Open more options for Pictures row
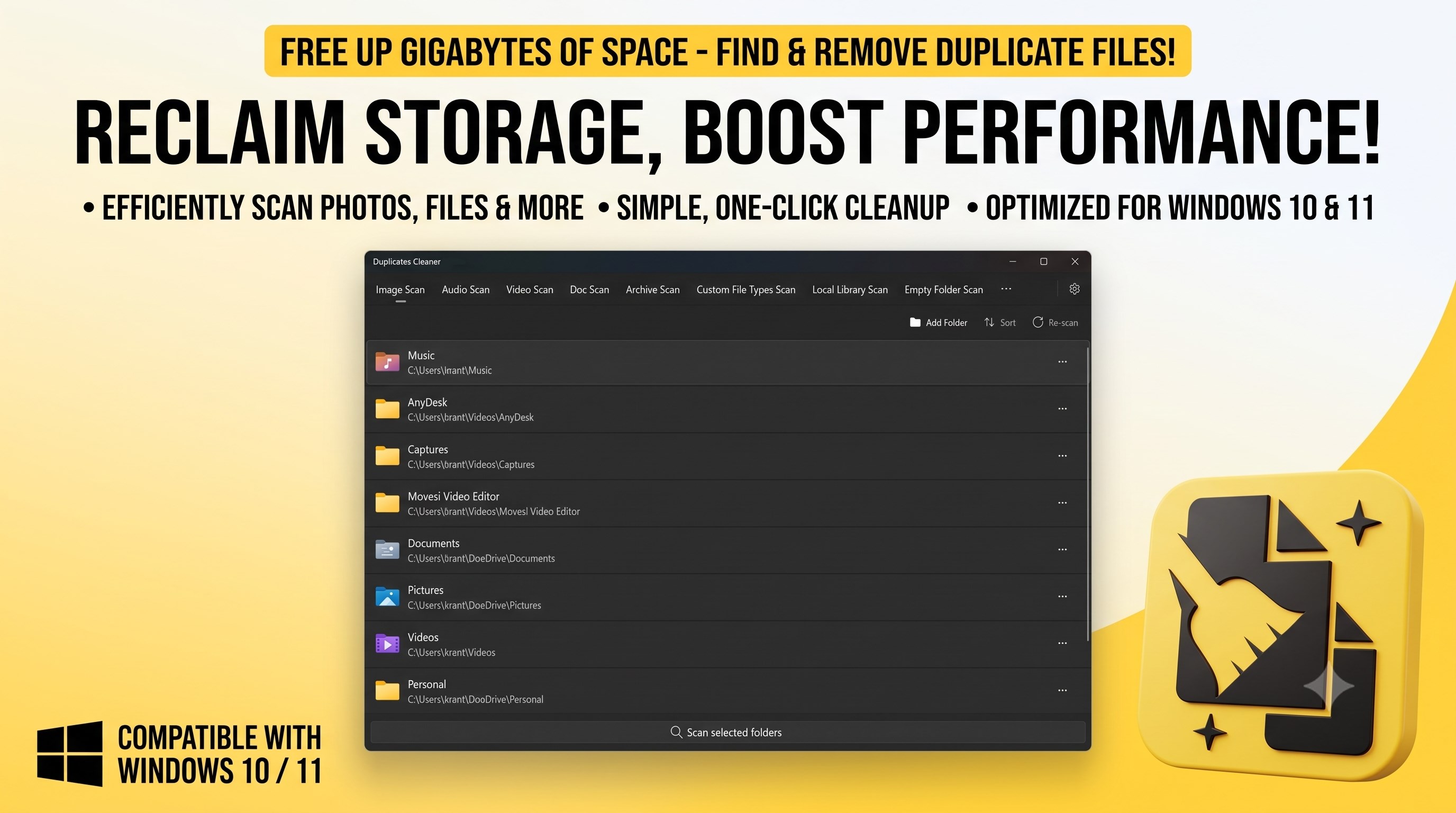Screen dimensions: 1456x813 tap(1062, 597)
